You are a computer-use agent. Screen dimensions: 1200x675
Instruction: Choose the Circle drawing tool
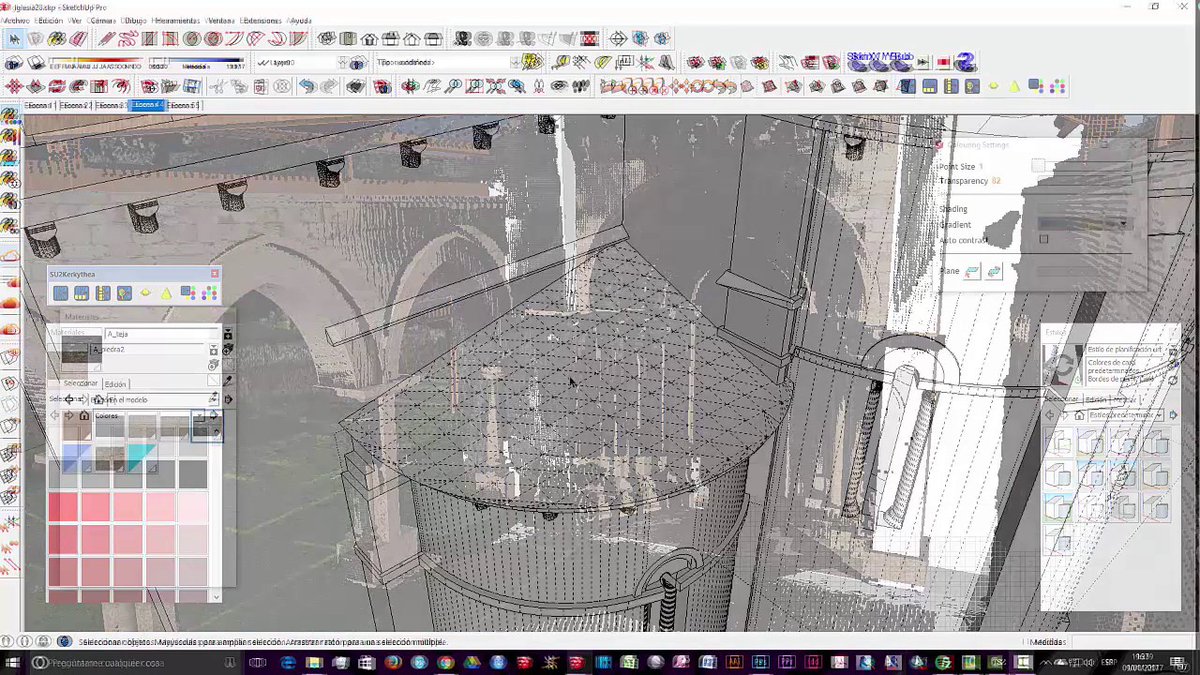tap(190, 39)
